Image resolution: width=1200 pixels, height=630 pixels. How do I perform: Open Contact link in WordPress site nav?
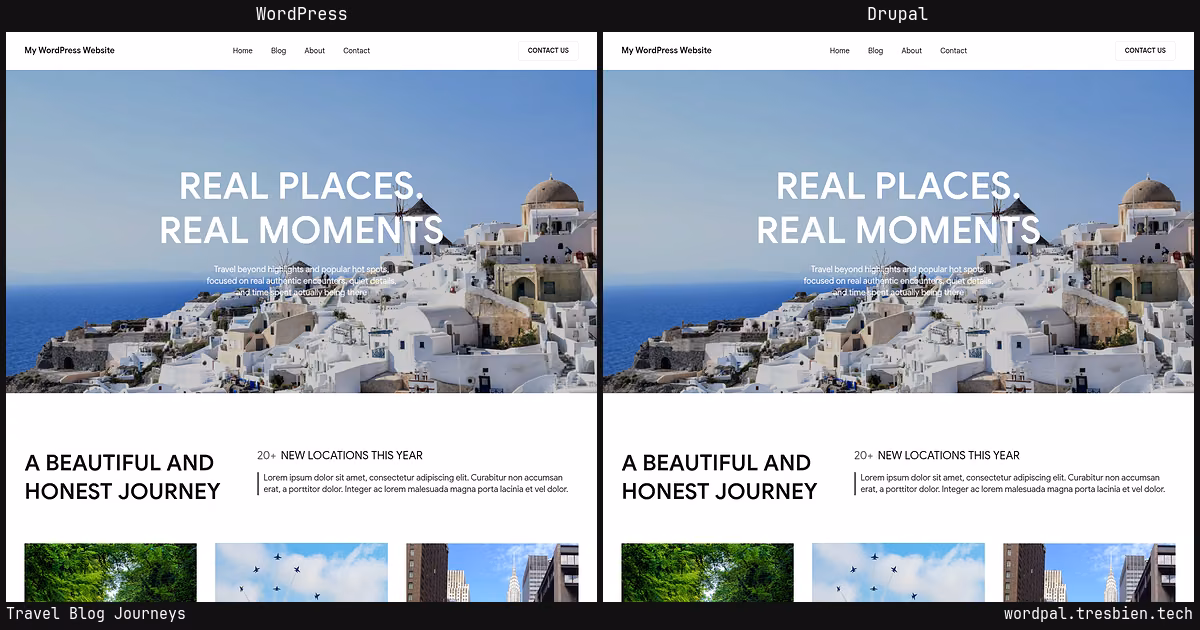(356, 51)
